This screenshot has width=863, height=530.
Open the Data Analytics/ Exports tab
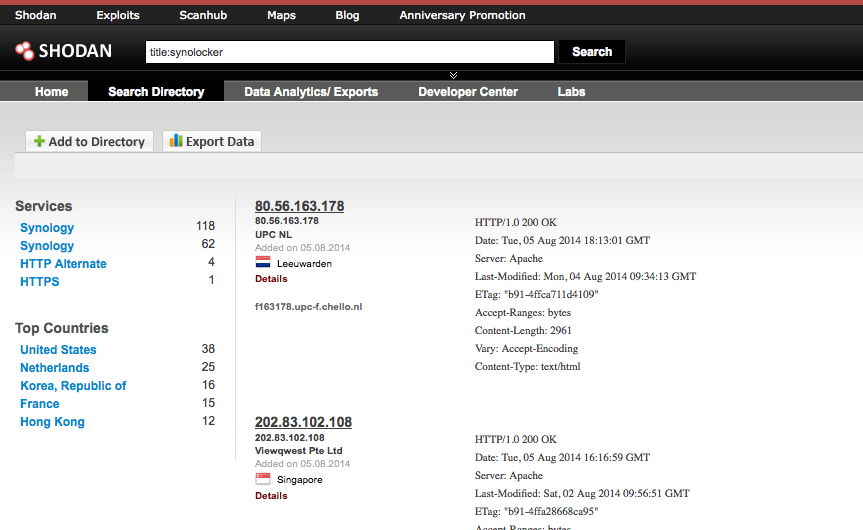[x=311, y=91]
